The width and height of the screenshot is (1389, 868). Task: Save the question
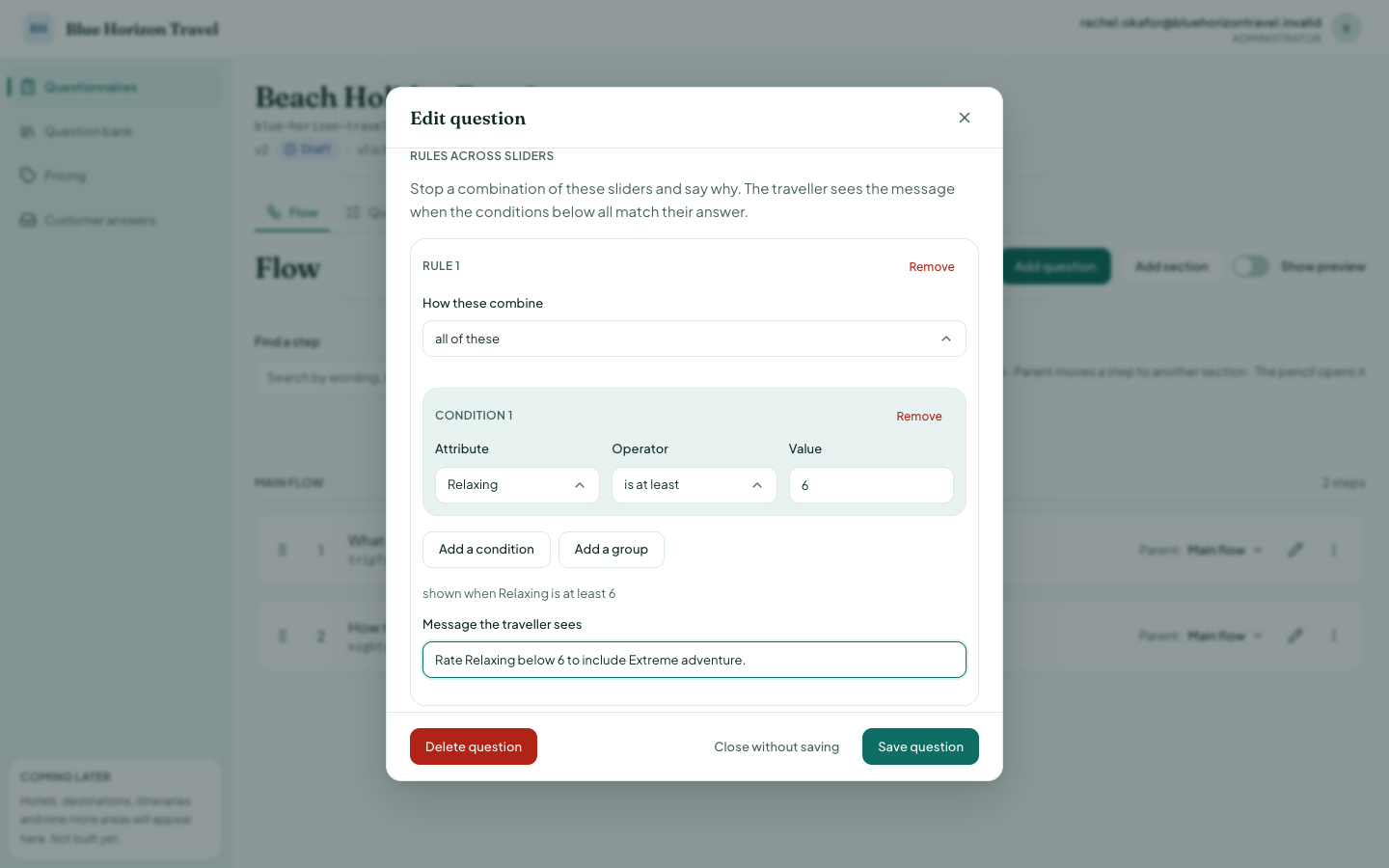click(x=920, y=746)
